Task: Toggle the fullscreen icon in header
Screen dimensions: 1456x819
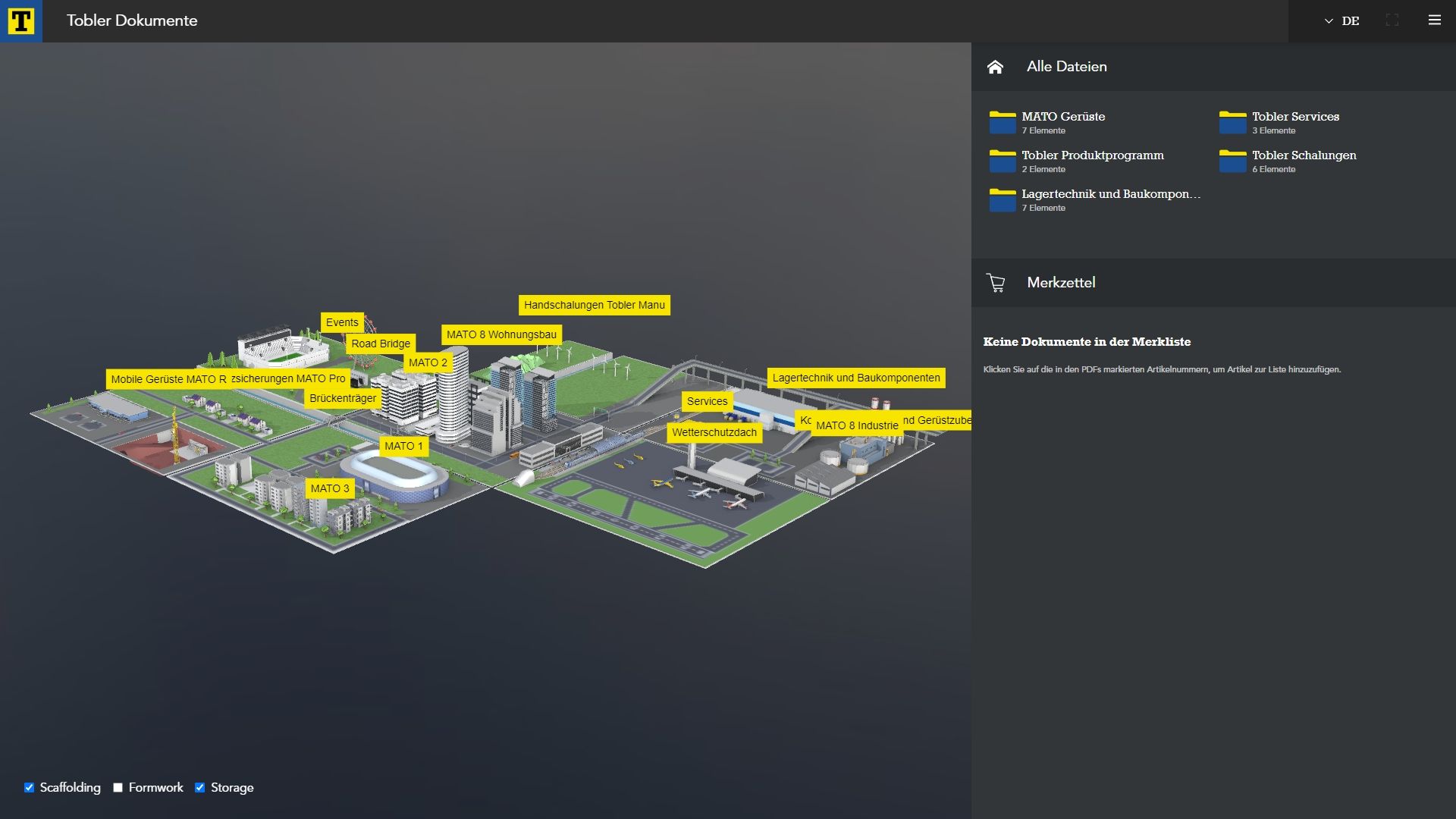Action: click(1392, 20)
